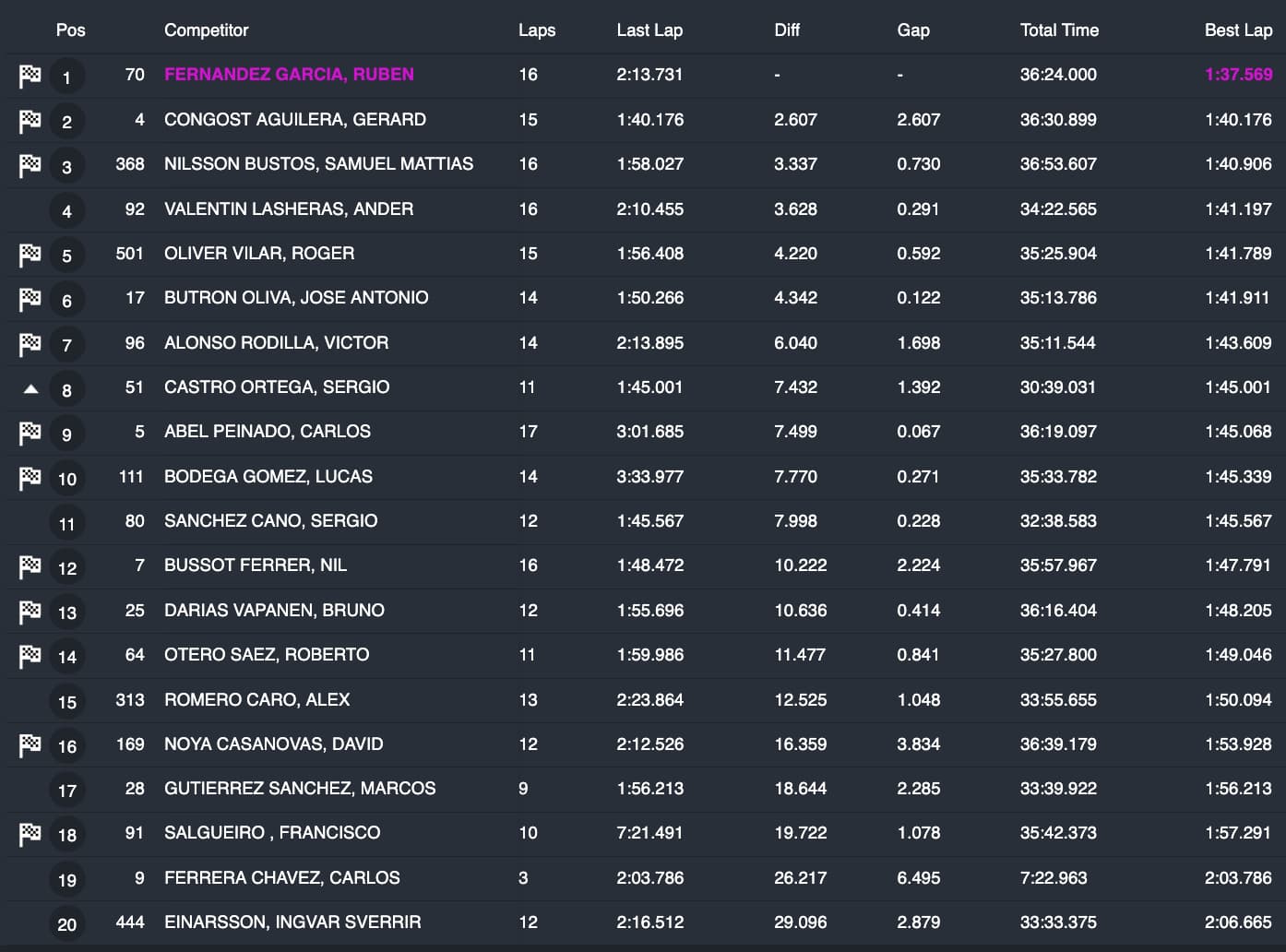Click the checkered flag on Noya Casanovas row
This screenshot has height=952, width=1286.
tap(30, 745)
